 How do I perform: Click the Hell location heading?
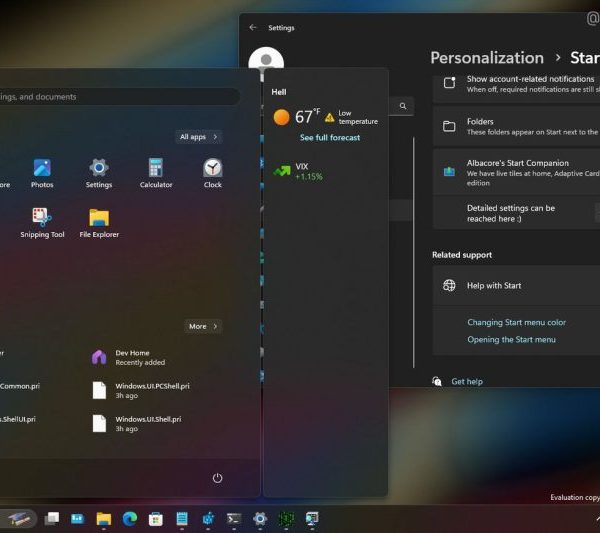click(x=279, y=92)
